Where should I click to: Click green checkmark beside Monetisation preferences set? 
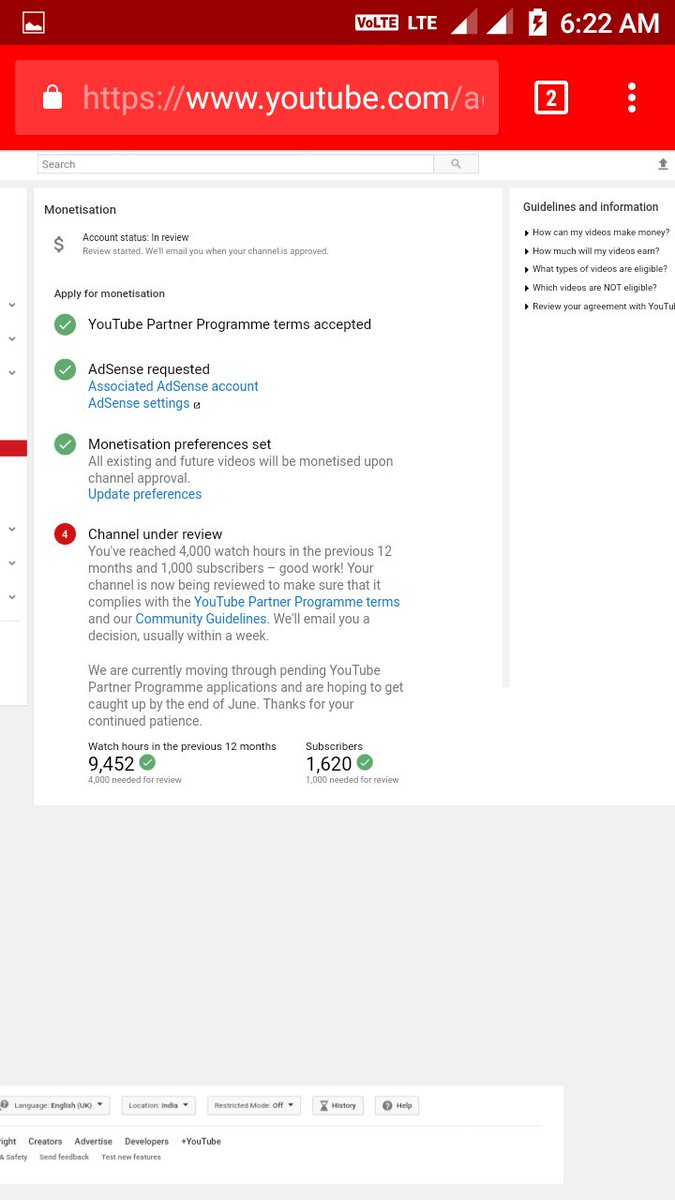[x=65, y=445]
